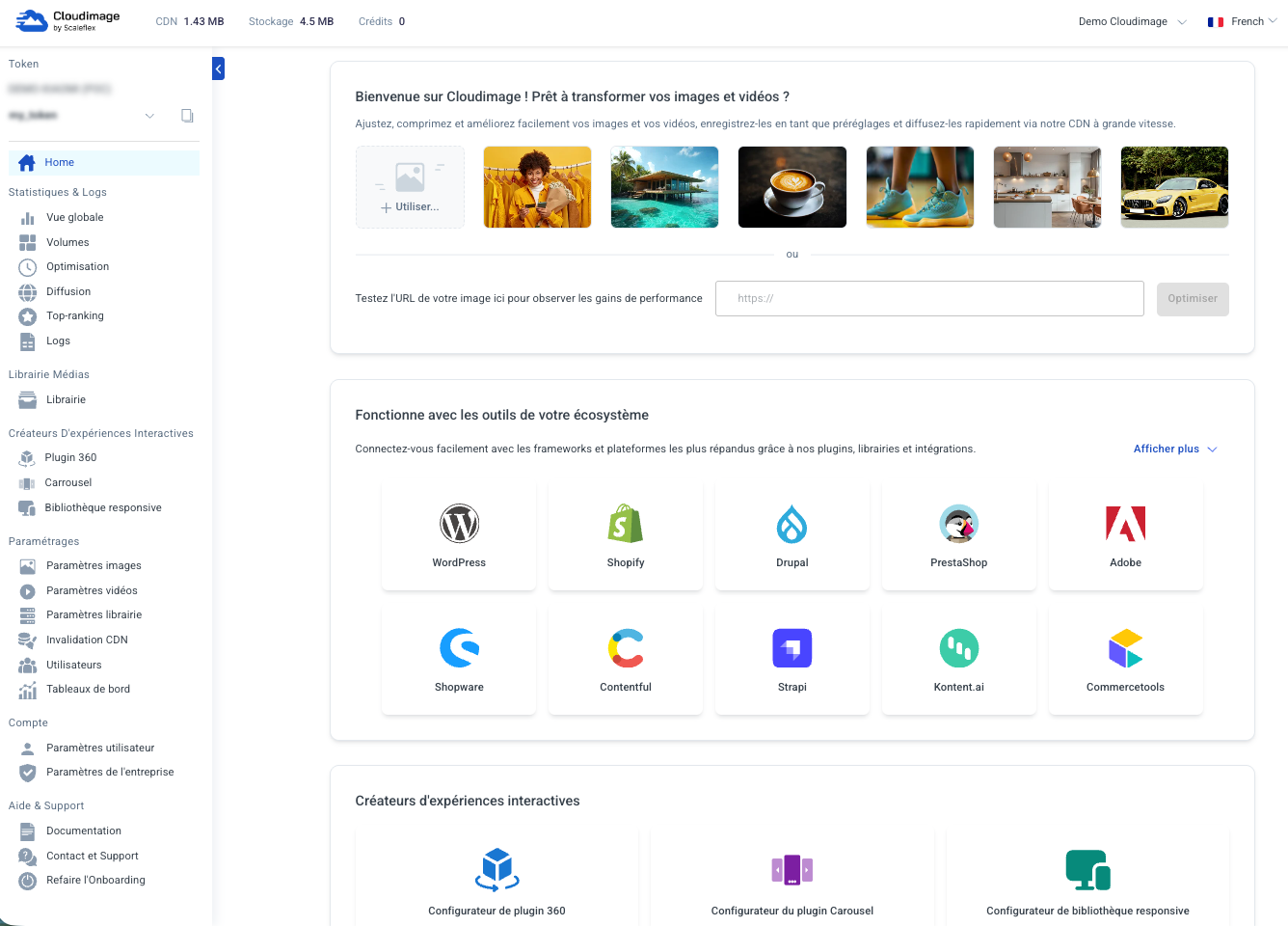Screen dimensions: 1288x926
Task: Click the Contact et Support icon
Action: 28,857
